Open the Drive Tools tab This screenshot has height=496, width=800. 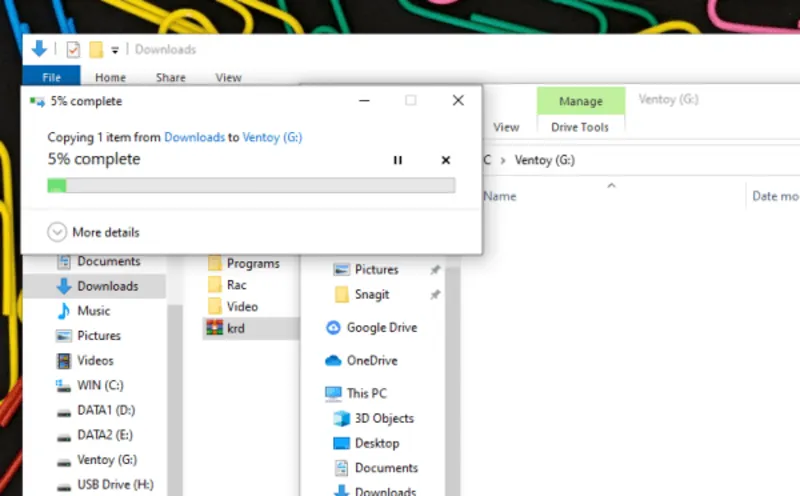pyautogui.click(x=580, y=127)
